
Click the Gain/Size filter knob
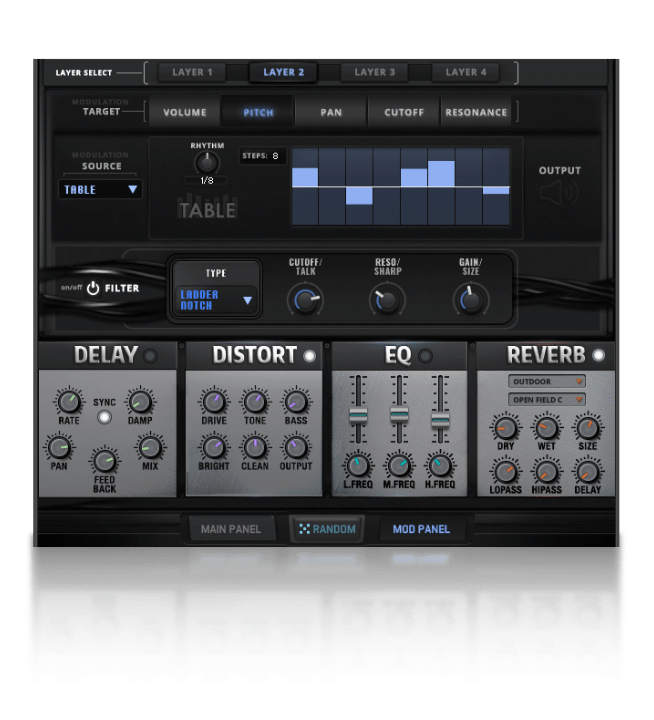[x=469, y=298]
